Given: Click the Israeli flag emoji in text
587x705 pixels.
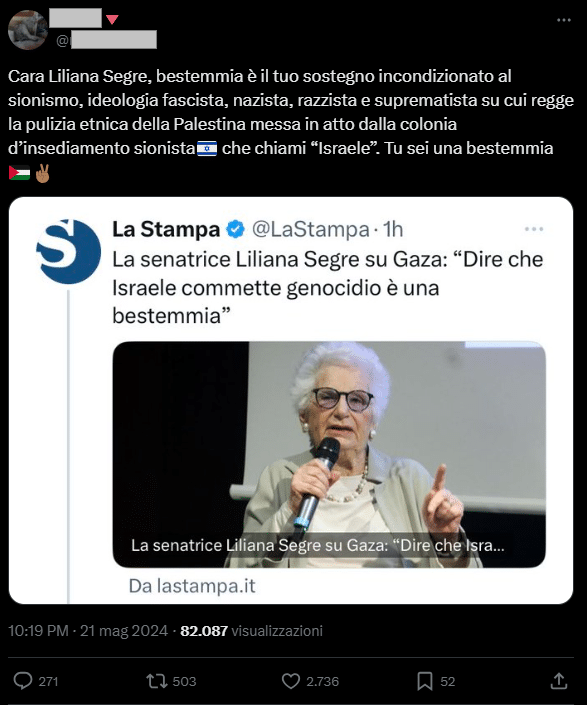Looking at the screenshot, I should click(207, 148).
